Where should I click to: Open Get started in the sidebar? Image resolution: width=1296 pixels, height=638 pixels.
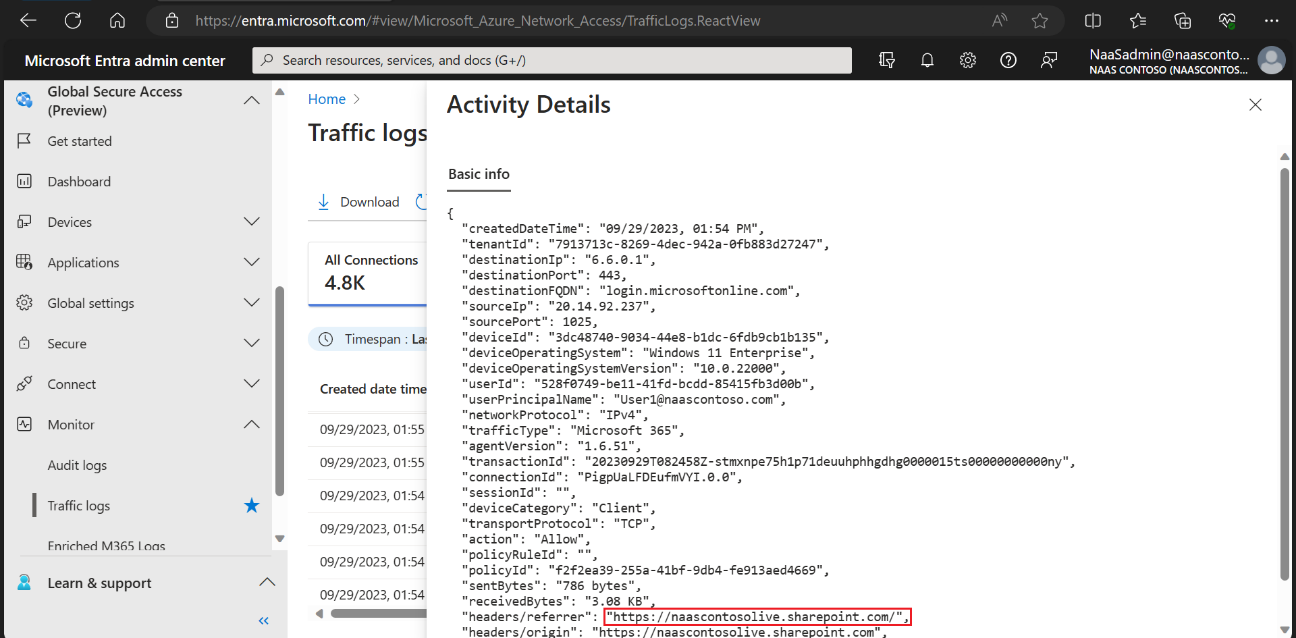pyautogui.click(x=80, y=141)
